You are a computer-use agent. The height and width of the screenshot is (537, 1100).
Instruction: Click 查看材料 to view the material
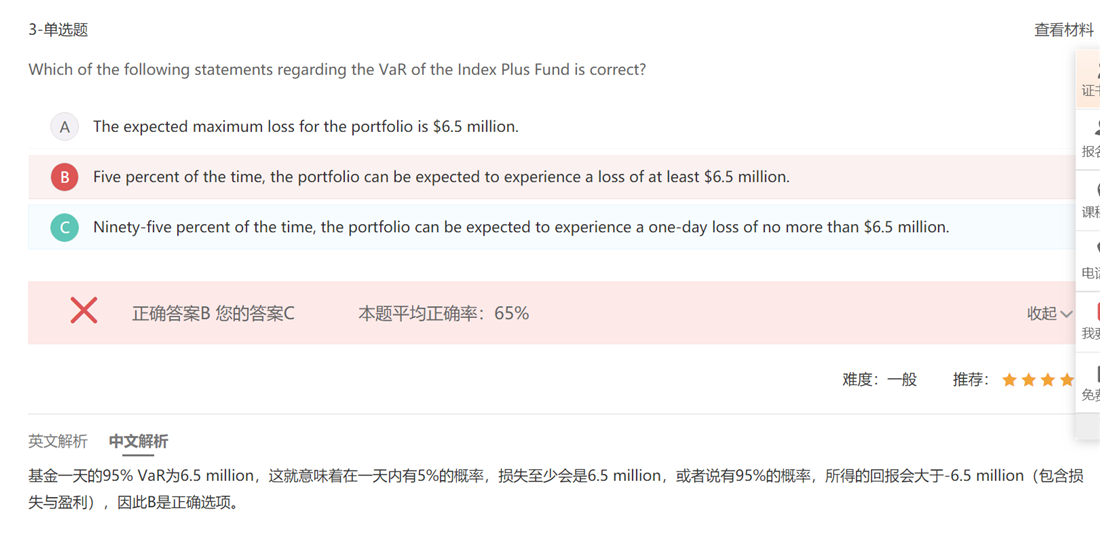tap(1063, 30)
